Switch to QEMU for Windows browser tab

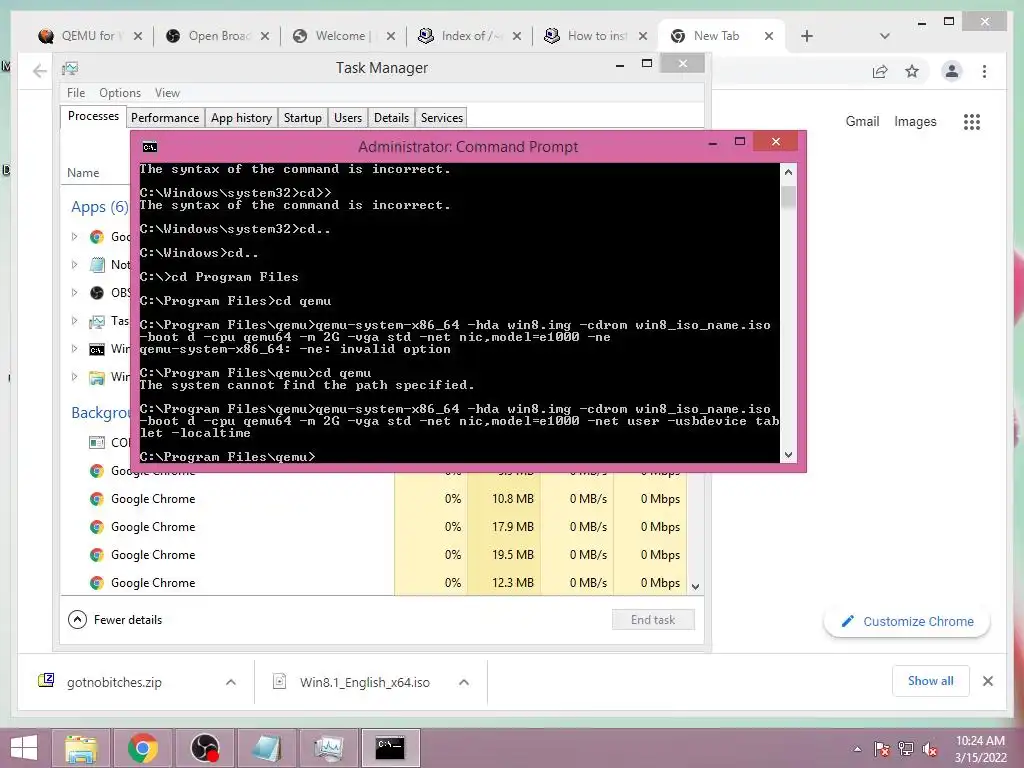[x=89, y=36]
